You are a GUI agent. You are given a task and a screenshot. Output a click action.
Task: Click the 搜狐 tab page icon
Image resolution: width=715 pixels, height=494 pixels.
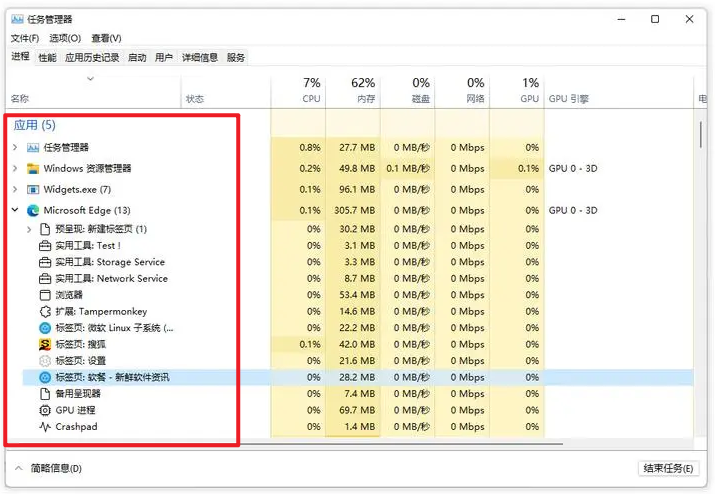[x=45, y=344]
